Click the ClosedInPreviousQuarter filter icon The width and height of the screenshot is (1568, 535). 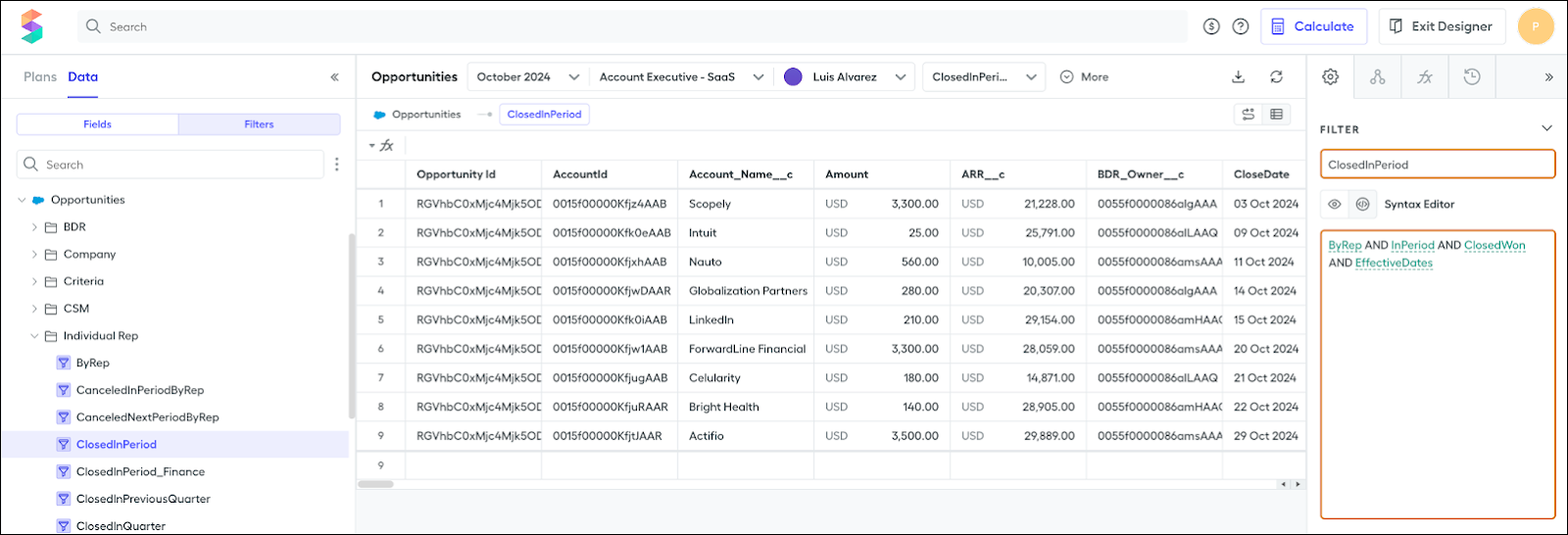(x=64, y=499)
